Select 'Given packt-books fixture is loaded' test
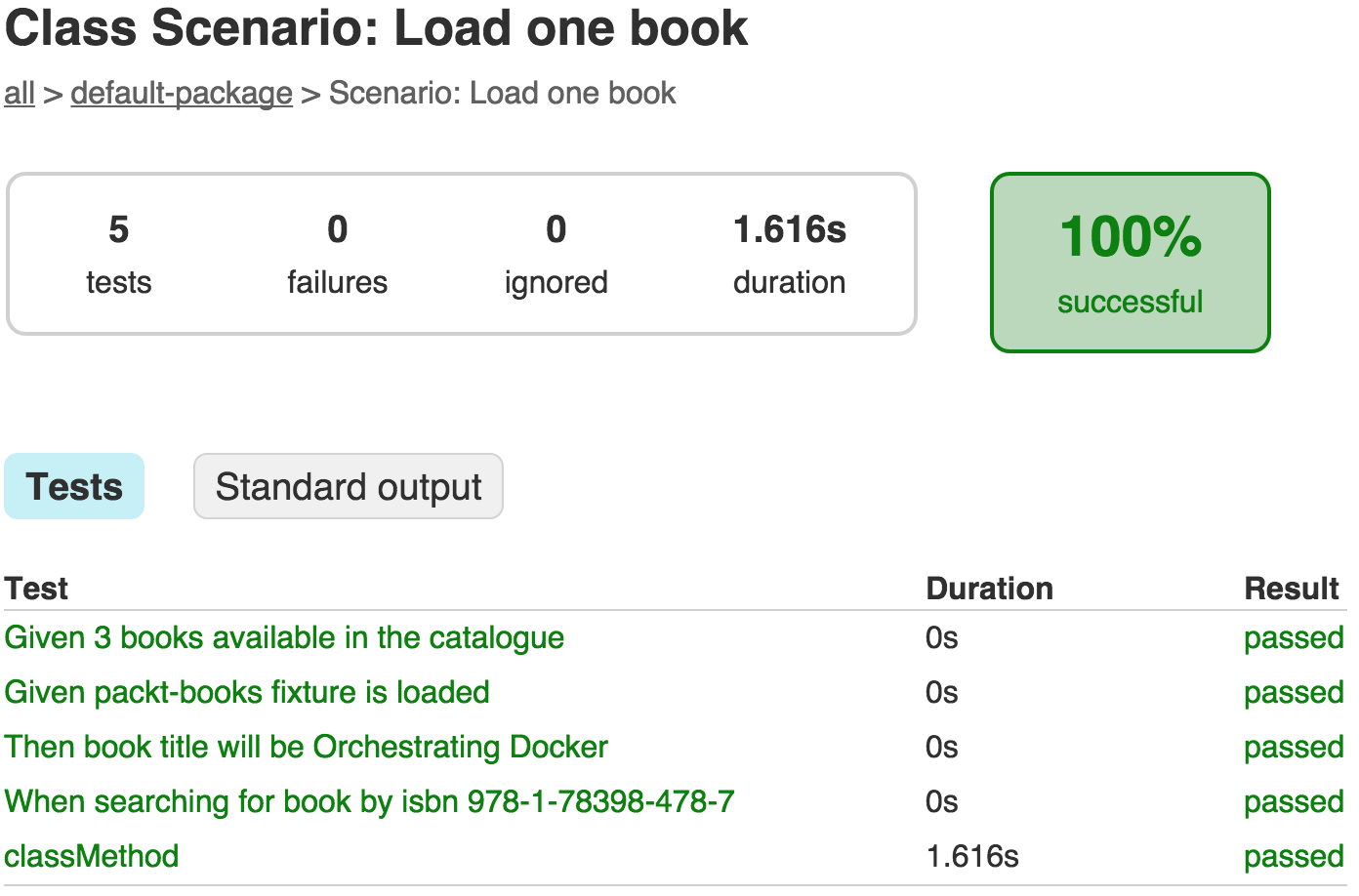 (x=247, y=692)
